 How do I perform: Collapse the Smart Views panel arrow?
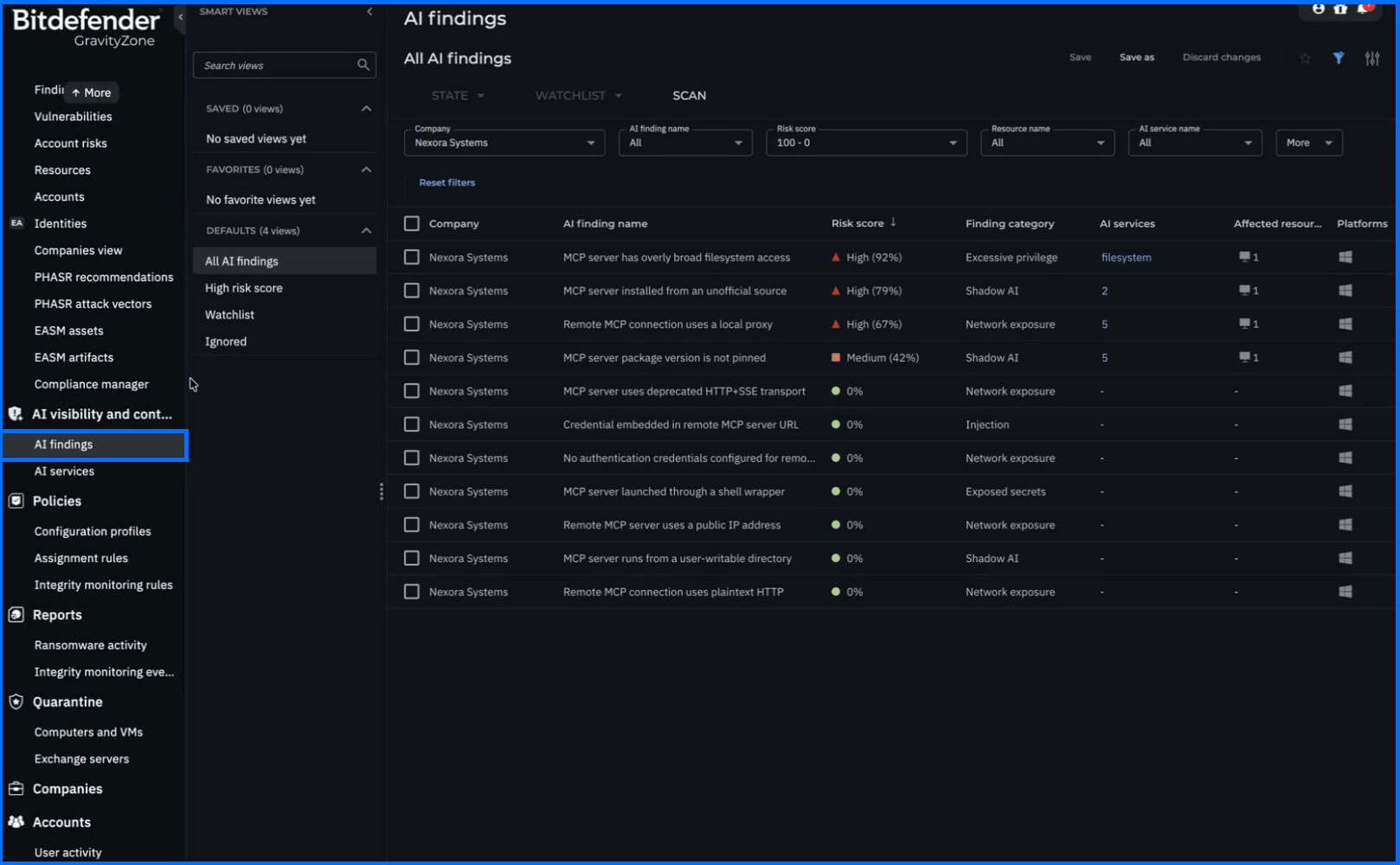(x=369, y=12)
